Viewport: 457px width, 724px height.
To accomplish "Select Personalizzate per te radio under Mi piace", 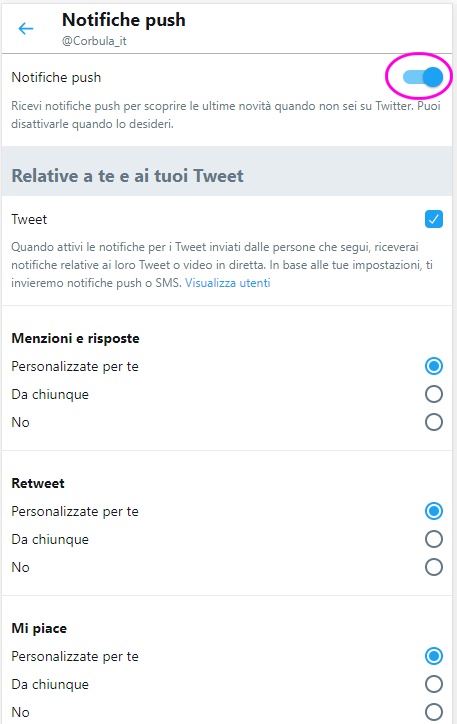I will click(x=433, y=656).
